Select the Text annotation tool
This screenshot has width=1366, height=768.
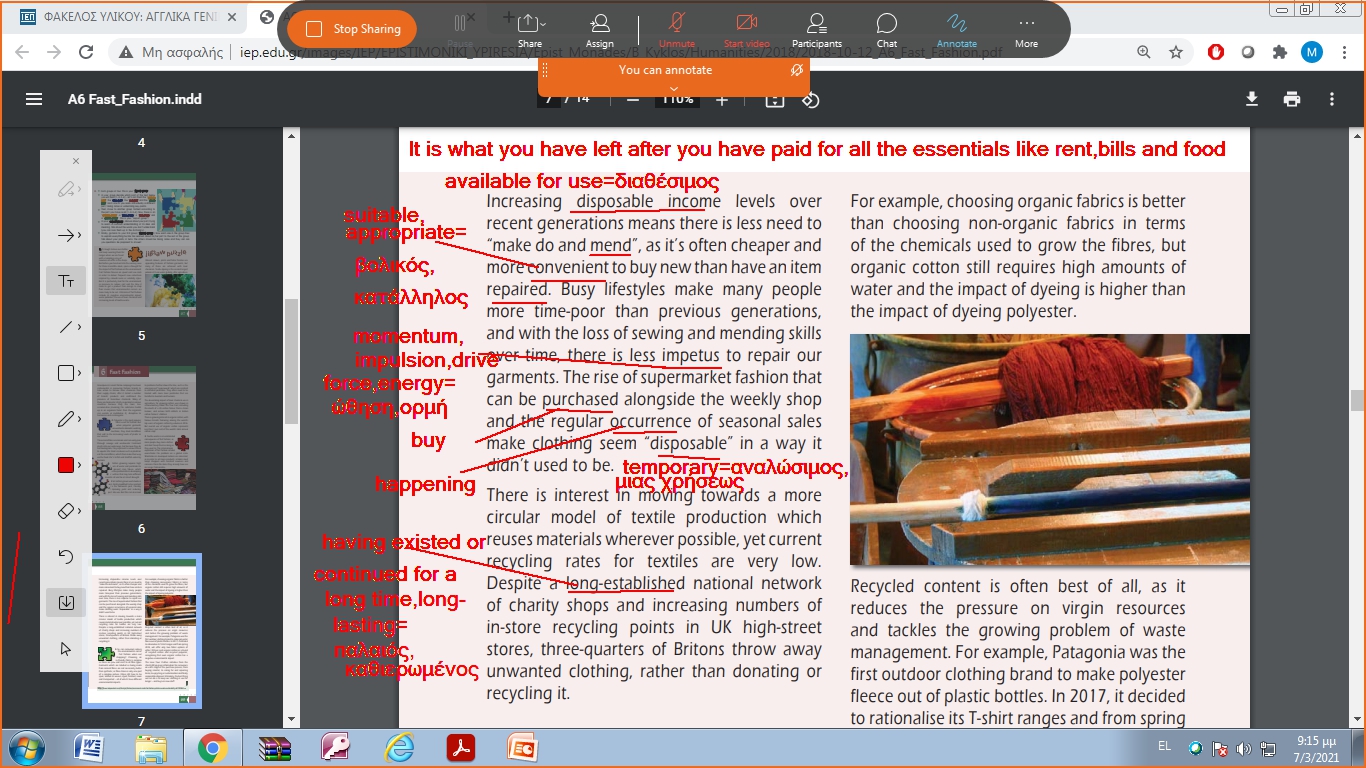(66, 281)
